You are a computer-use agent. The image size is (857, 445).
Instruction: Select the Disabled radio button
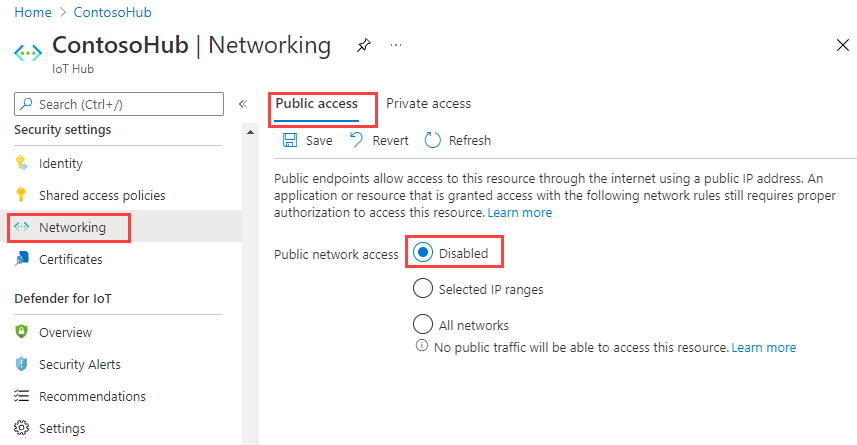423,253
